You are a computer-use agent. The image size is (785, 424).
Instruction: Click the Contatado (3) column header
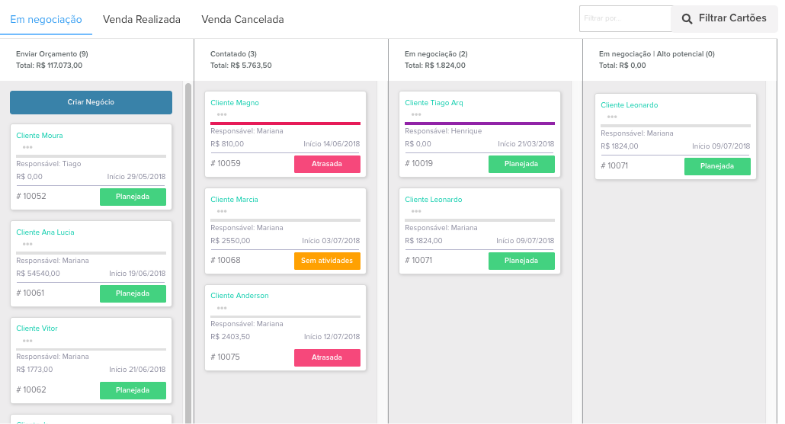(x=233, y=53)
